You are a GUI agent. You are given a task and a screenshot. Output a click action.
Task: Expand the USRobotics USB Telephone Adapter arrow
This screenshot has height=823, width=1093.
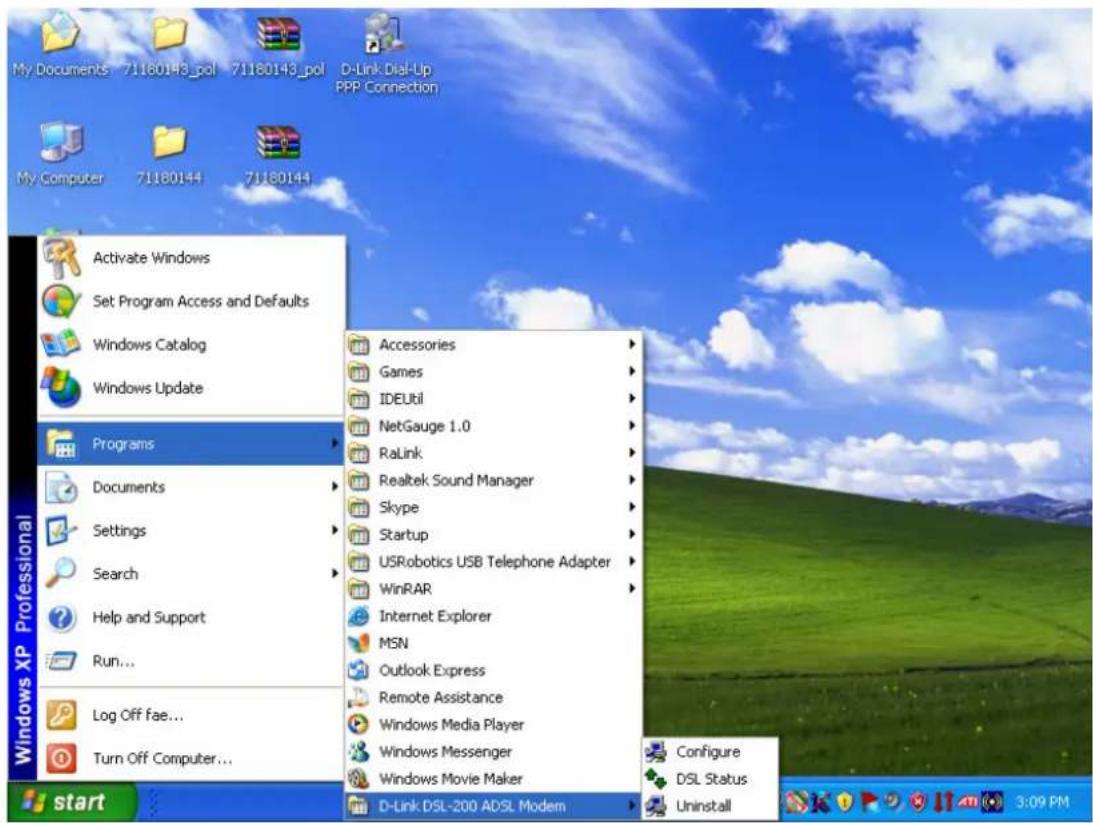point(632,561)
